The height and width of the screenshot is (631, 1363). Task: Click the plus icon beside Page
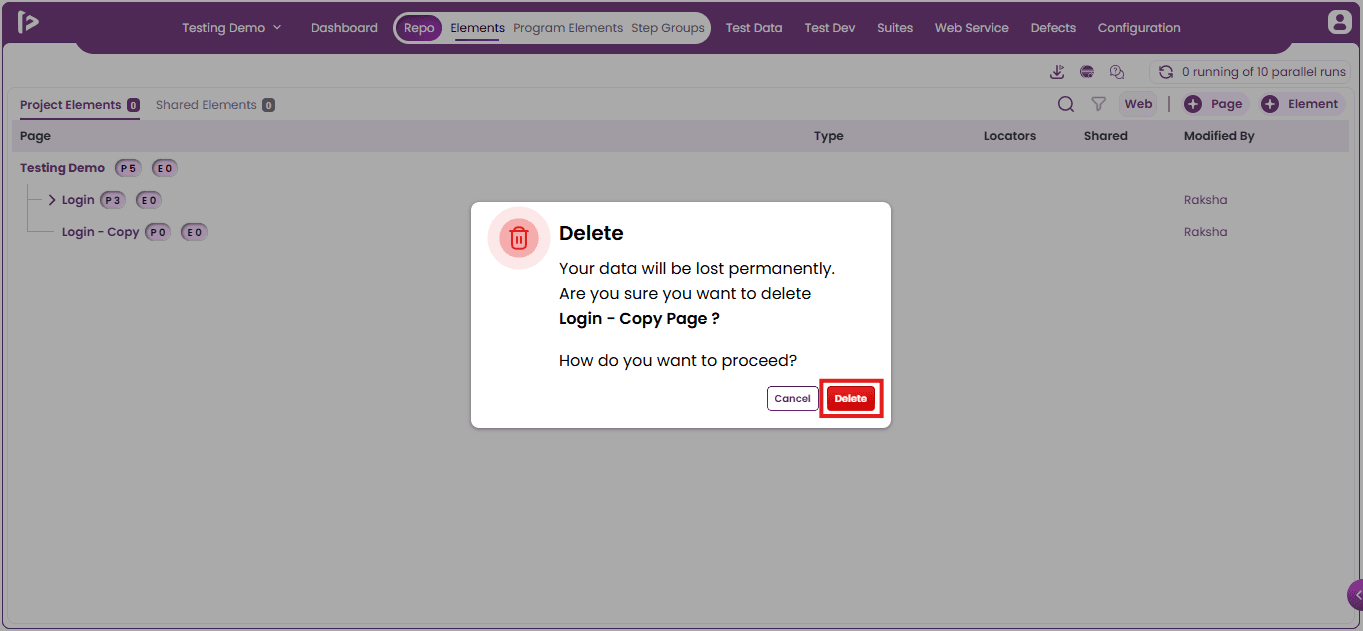pyautogui.click(x=1193, y=104)
